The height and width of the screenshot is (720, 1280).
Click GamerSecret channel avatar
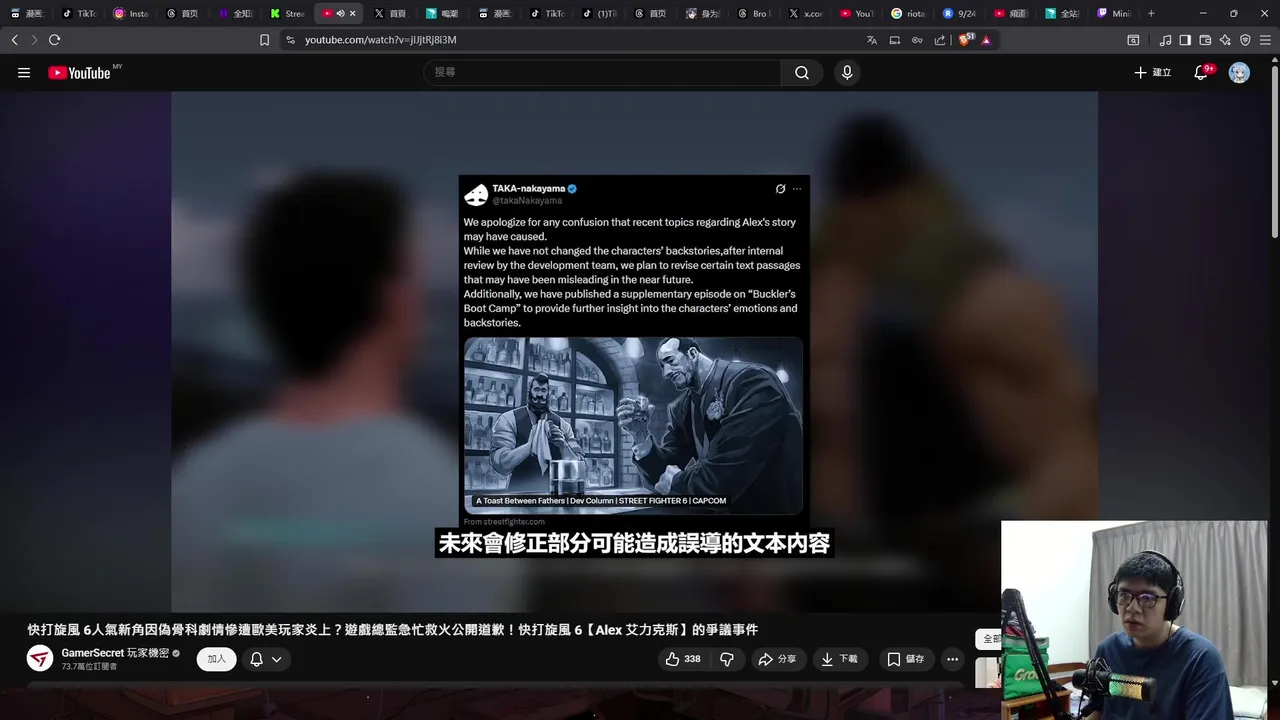40,658
